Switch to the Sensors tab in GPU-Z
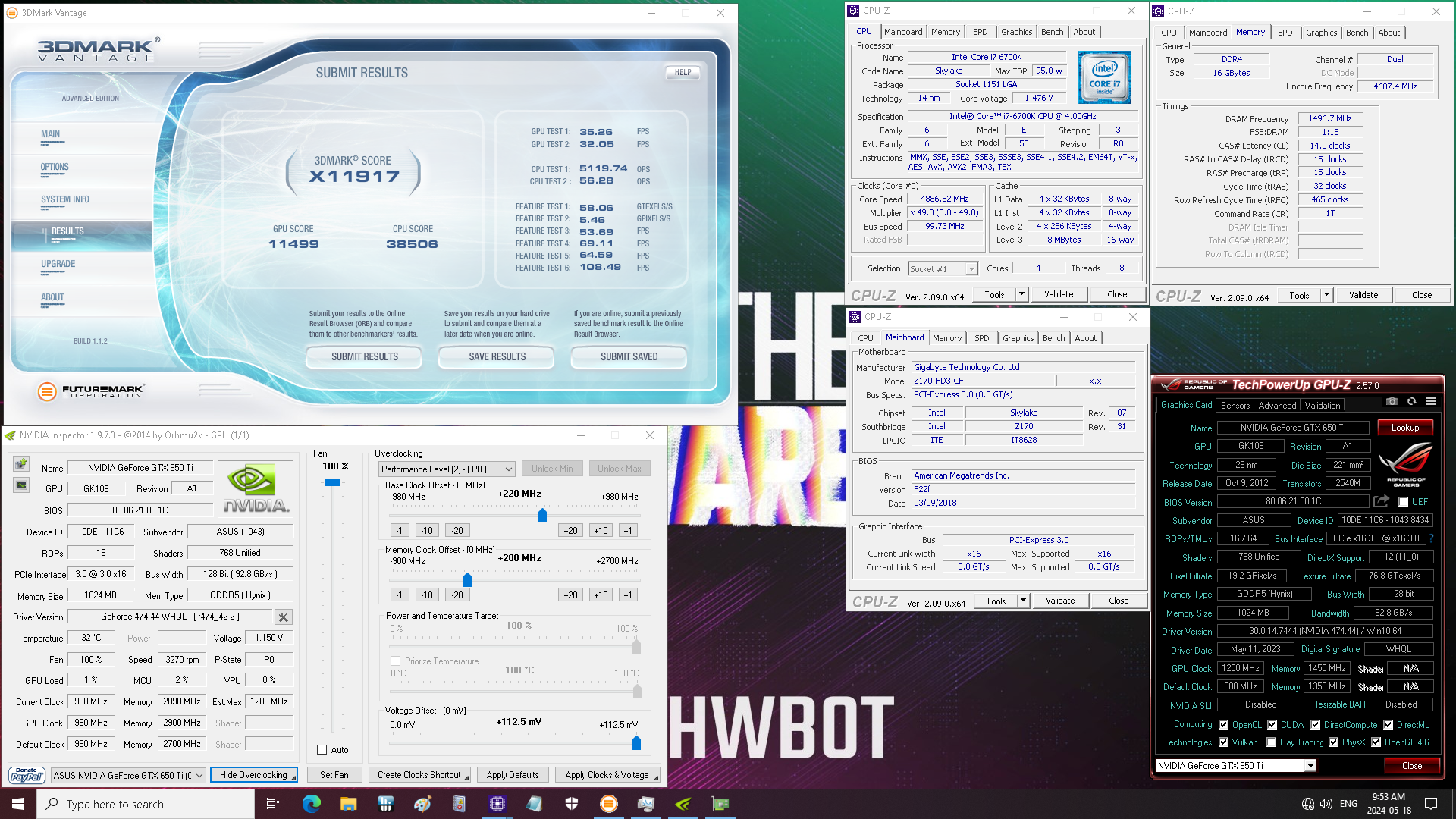 [1235, 406]
